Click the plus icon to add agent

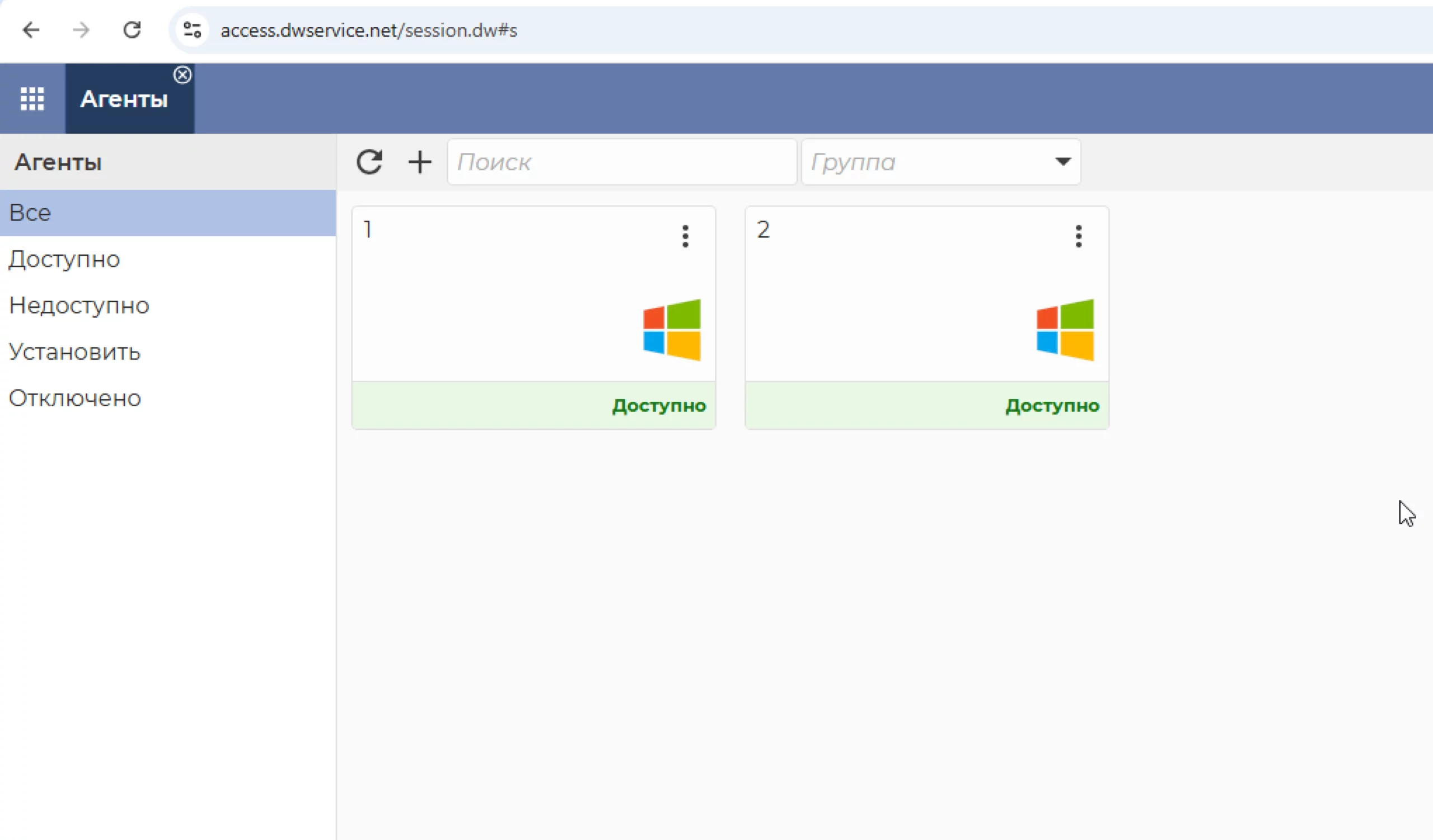pyautogui.click(x=420, y=162)
